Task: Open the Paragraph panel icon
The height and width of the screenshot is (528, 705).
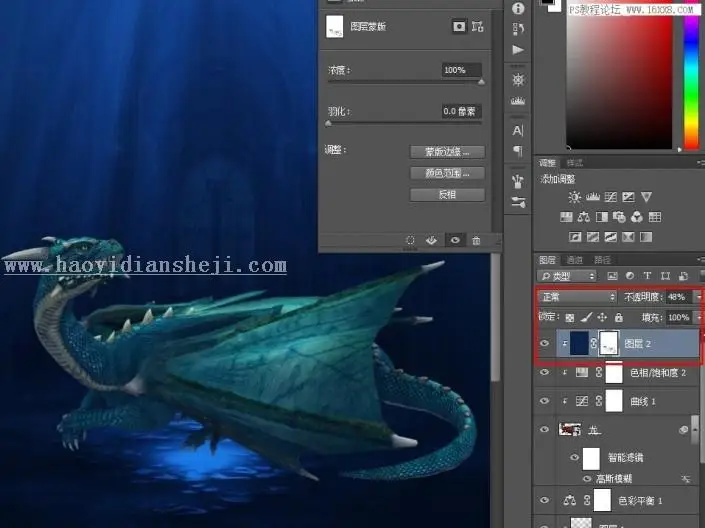Action: click(518, 151)
